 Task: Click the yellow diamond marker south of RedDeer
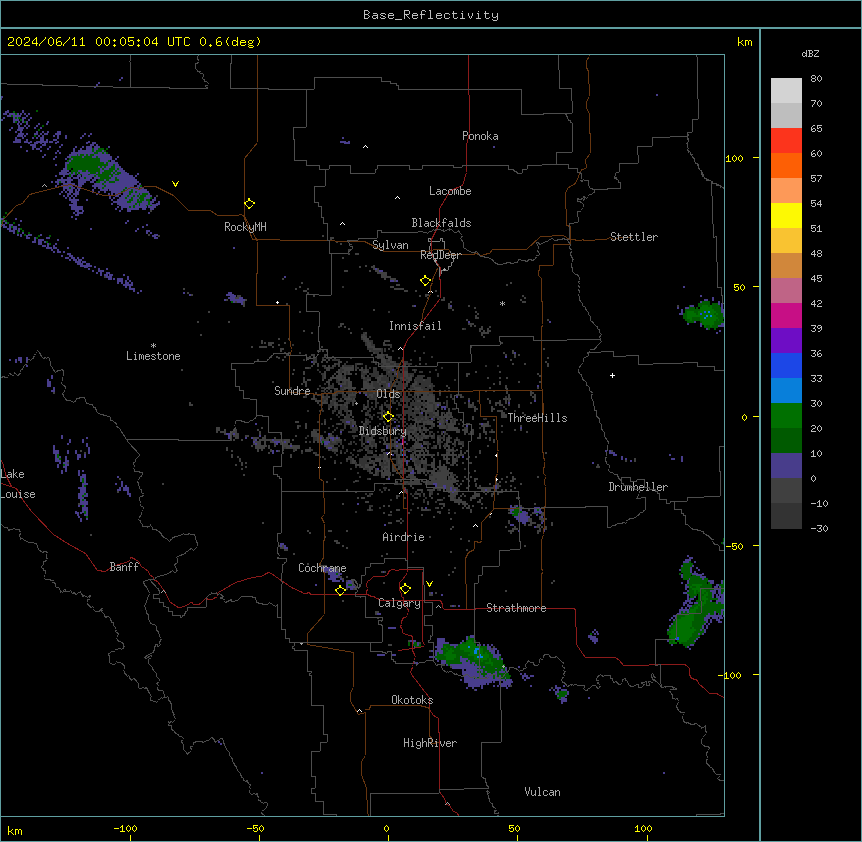[426, 281]
